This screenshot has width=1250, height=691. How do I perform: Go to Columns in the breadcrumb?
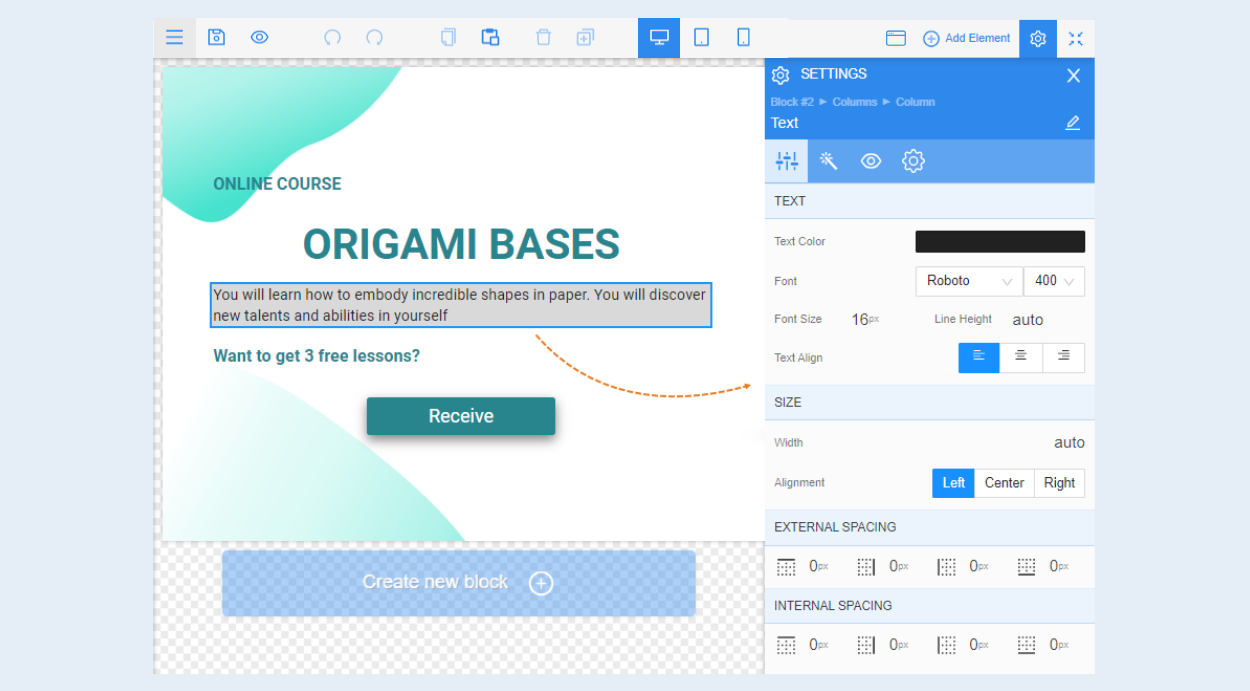855,102
